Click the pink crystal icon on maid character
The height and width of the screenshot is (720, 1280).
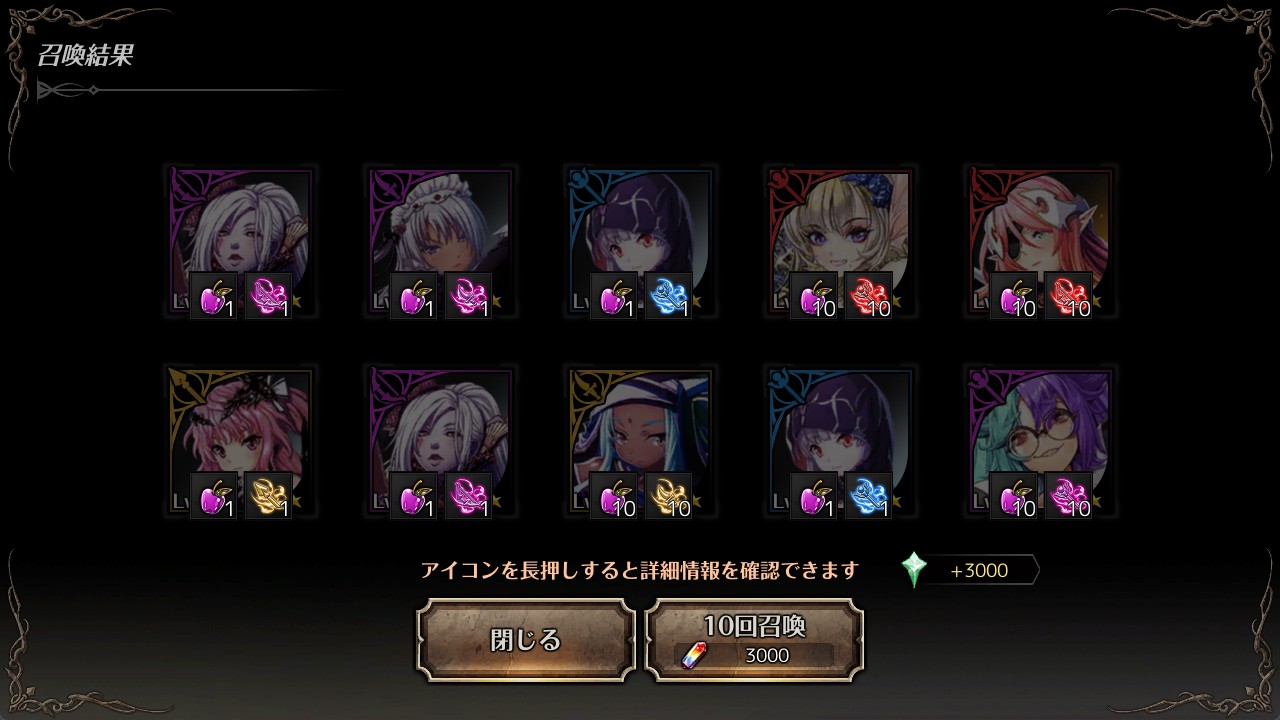(x=468, y=296)
